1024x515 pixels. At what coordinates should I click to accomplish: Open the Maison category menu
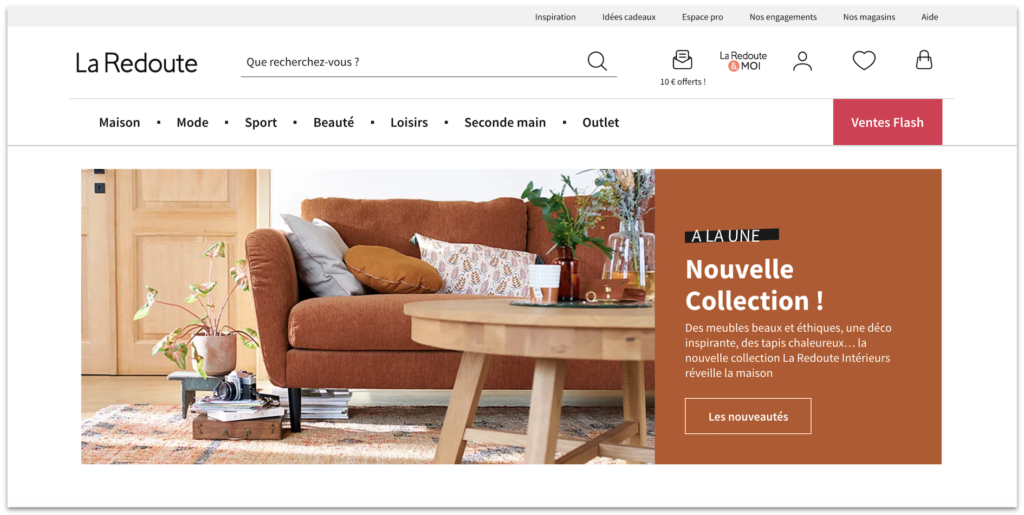pyautogui.click(x=120, y=123)
